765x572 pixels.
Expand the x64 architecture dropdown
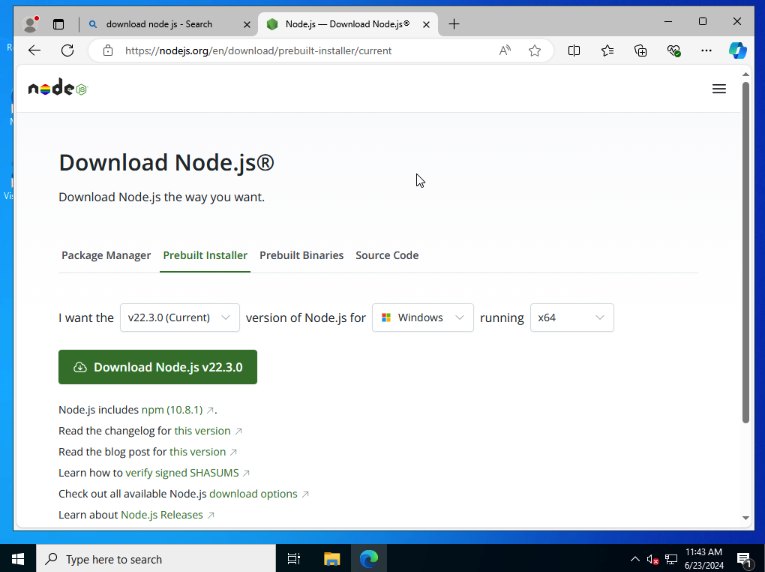tap(572, 317)
